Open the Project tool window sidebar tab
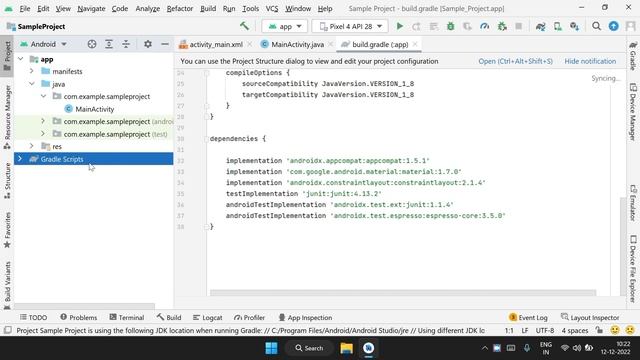The height and width of the screenshot is (360, 640). 7,56
